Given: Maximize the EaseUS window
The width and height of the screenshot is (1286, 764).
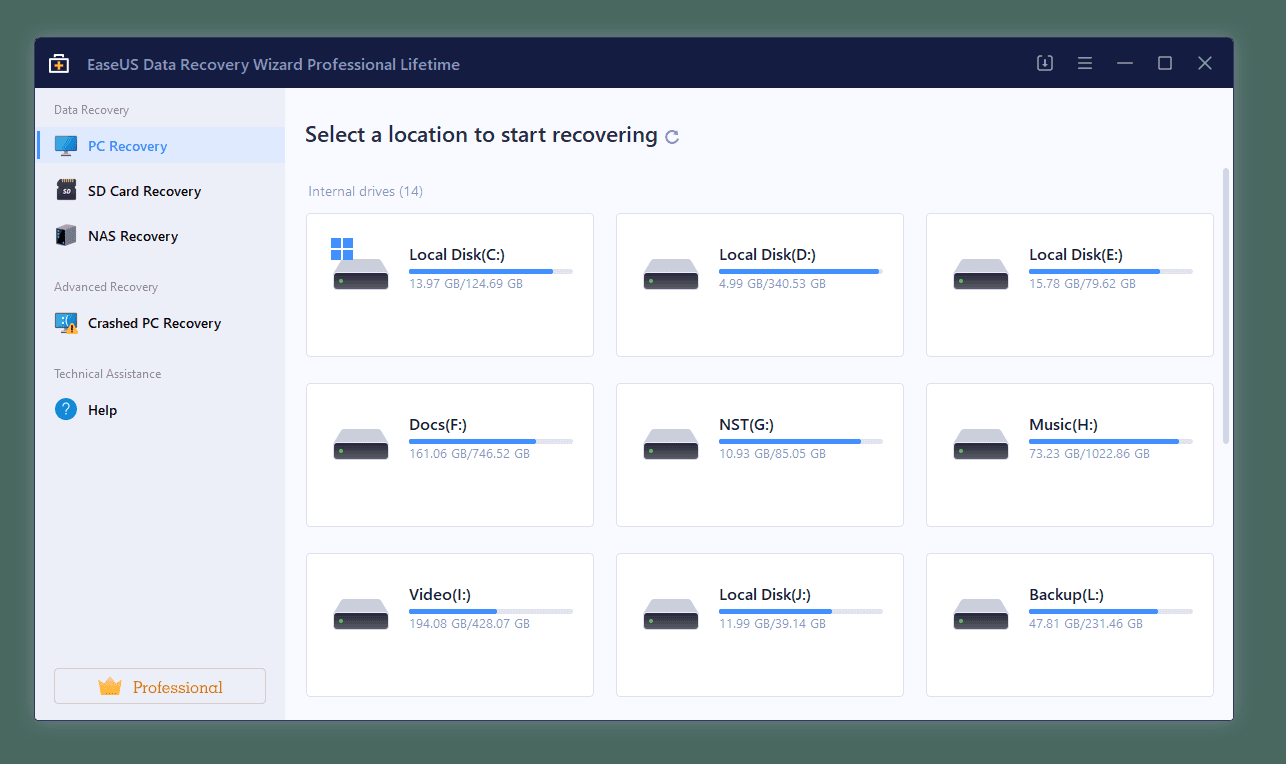Looking at the screenshot, I should [1165, 63].
